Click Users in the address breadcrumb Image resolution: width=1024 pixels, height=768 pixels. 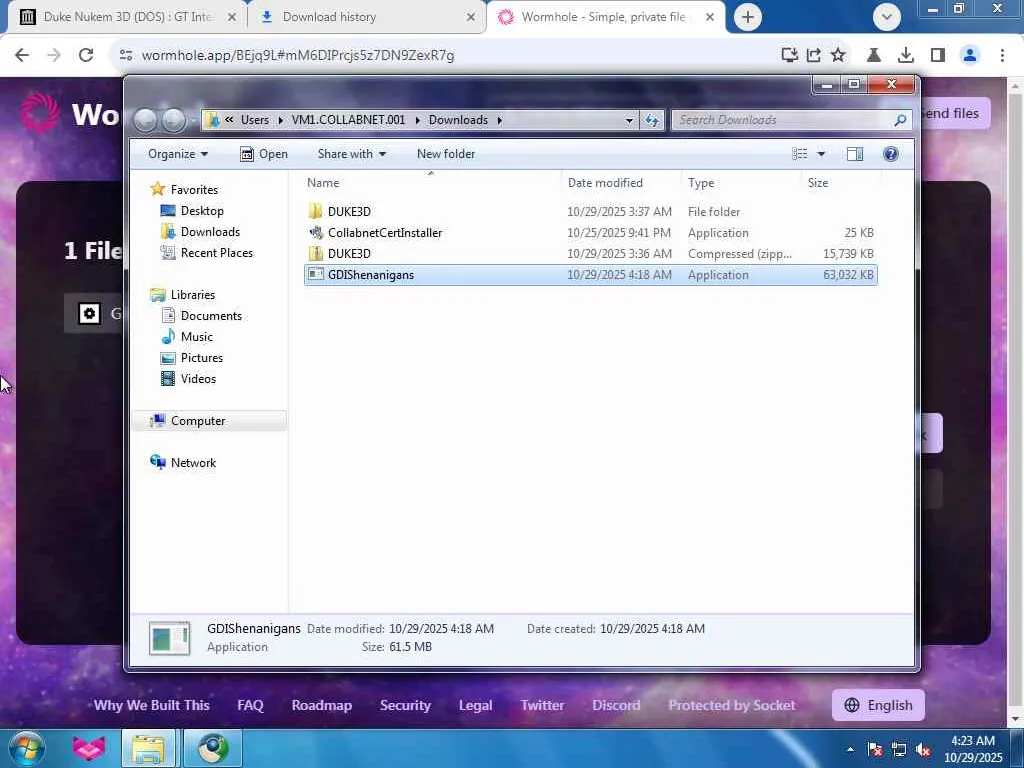(x=255, y=120)
